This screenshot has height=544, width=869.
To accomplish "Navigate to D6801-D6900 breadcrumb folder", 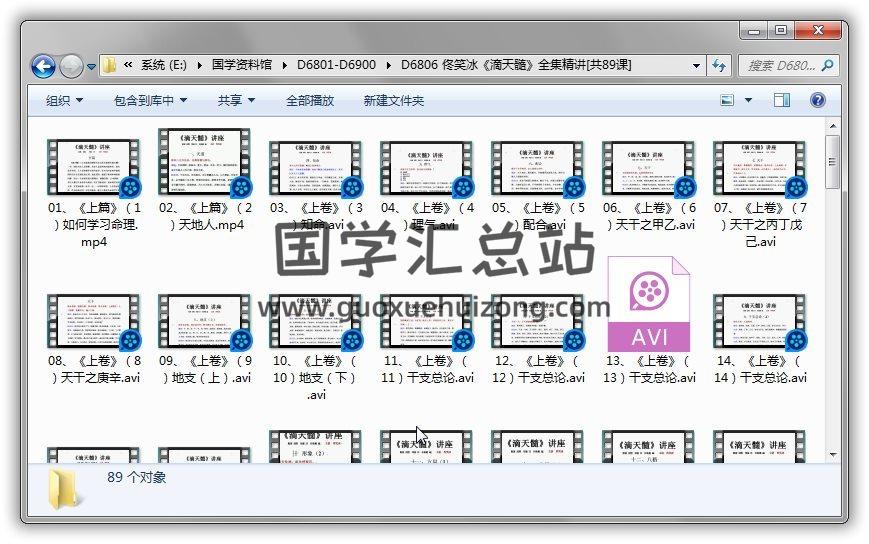I will point(336,66).
